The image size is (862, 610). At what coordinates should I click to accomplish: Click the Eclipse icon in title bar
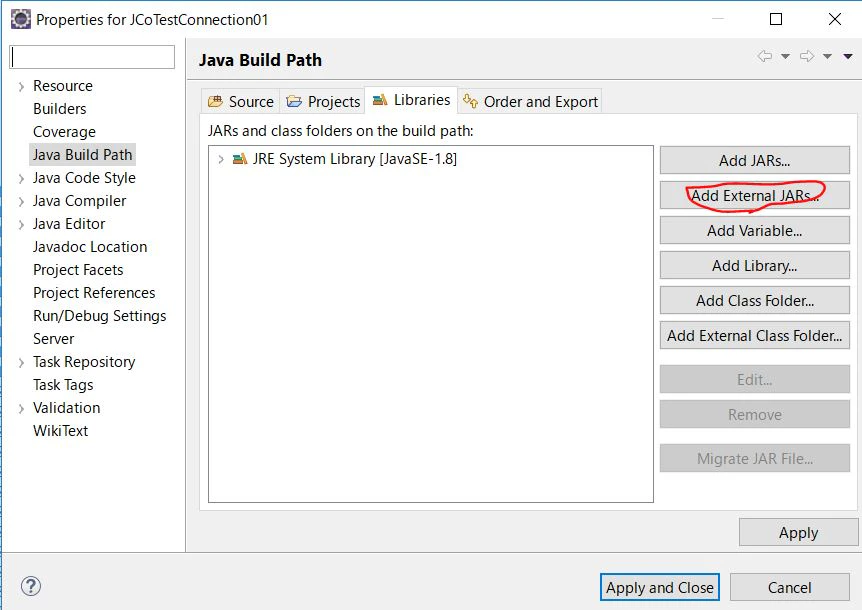pyautogui.click(x=21, y=19)
